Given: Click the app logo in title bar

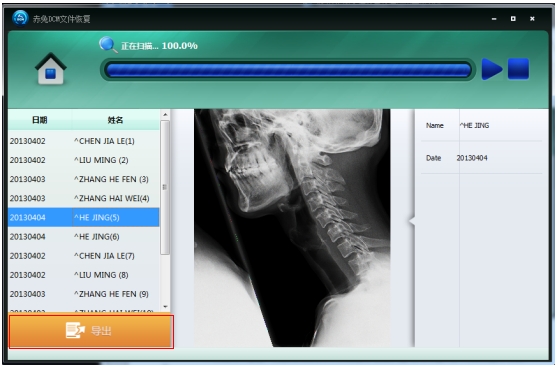Looking at the screenshot, I should point(20,18).
